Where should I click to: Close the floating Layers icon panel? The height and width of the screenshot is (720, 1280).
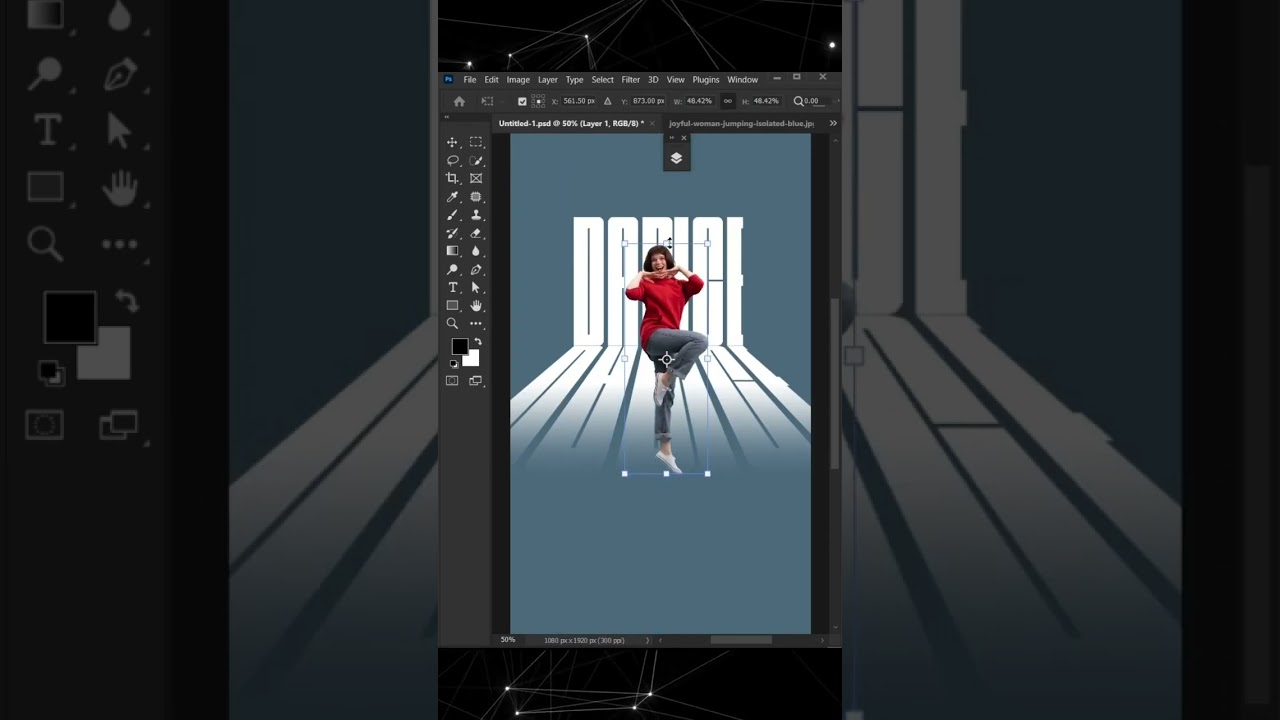click(684, 138)
